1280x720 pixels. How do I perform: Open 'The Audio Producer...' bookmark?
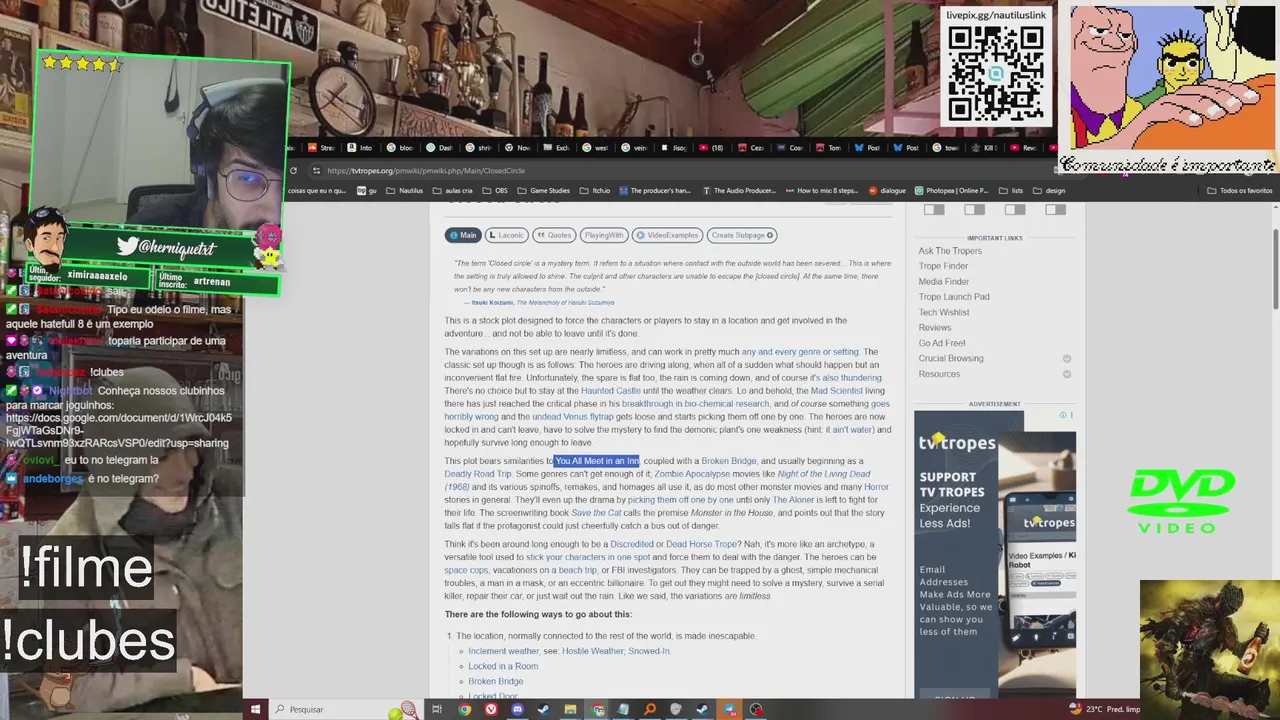click(739, 190)
